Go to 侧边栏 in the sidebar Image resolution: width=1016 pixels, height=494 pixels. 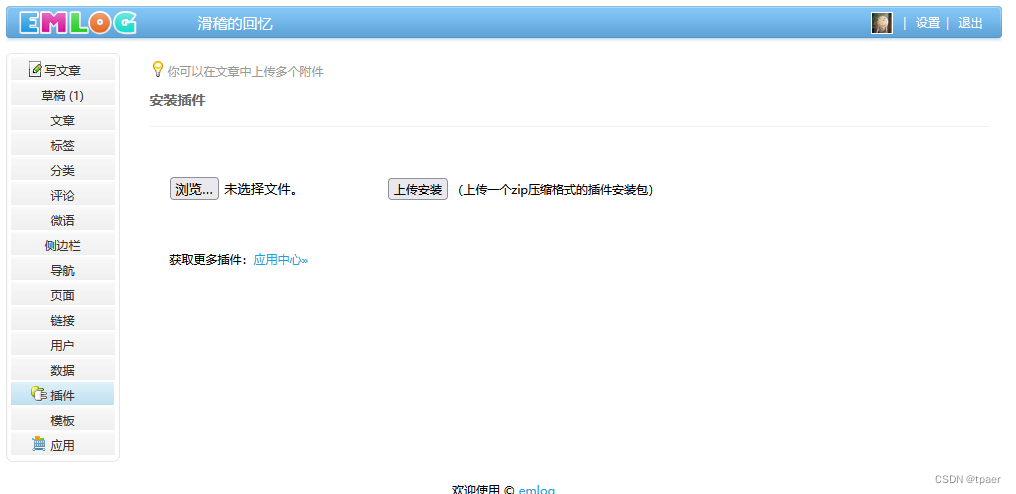tap(63, 245)
